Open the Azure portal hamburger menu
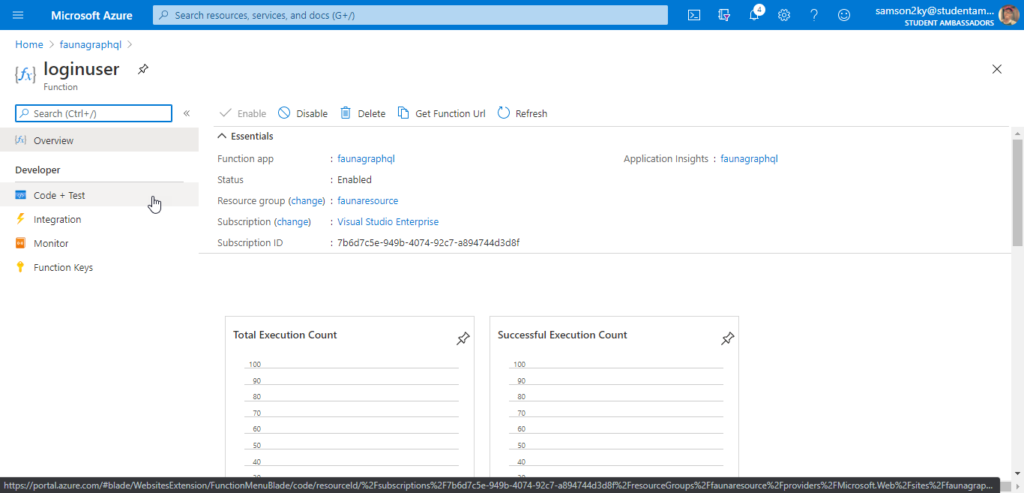Viewport: 1024px width, 493px height. [x=18, y=15]
